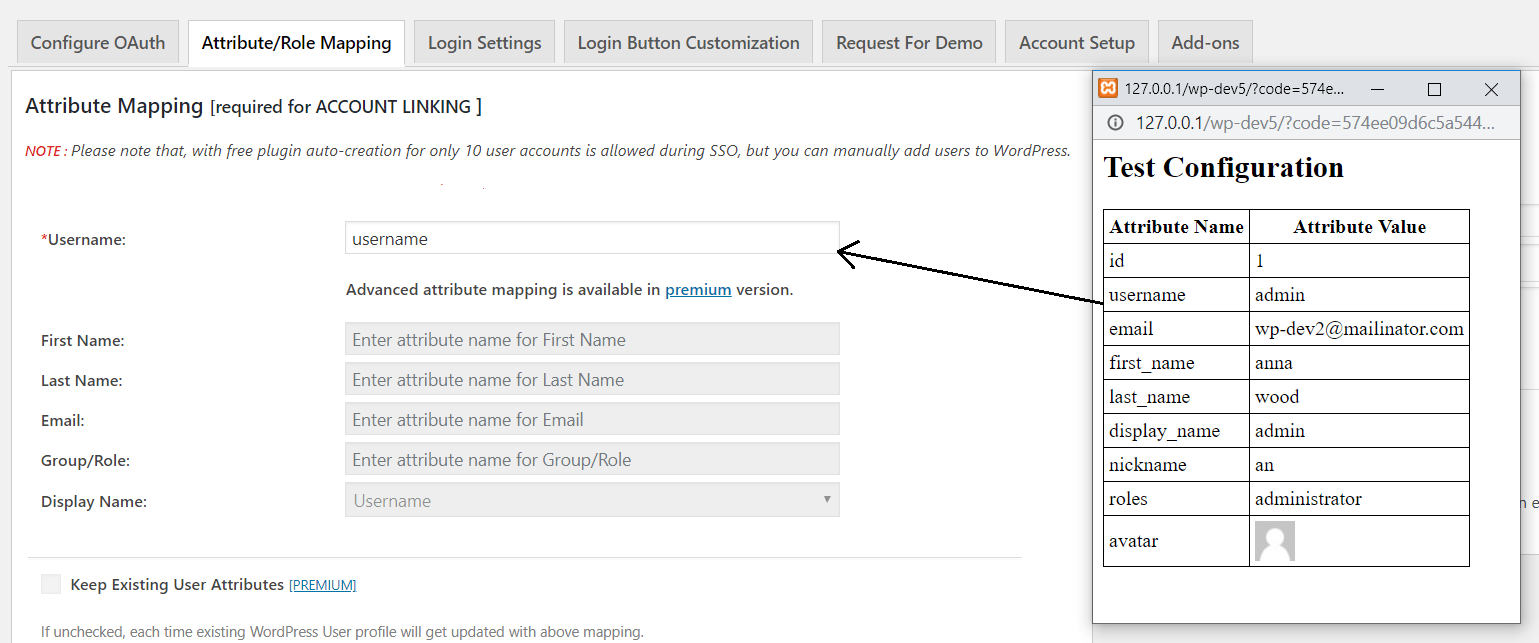
Task: Click the XAMPP favicon in popup title bar
Action: tap(1107, 89)
